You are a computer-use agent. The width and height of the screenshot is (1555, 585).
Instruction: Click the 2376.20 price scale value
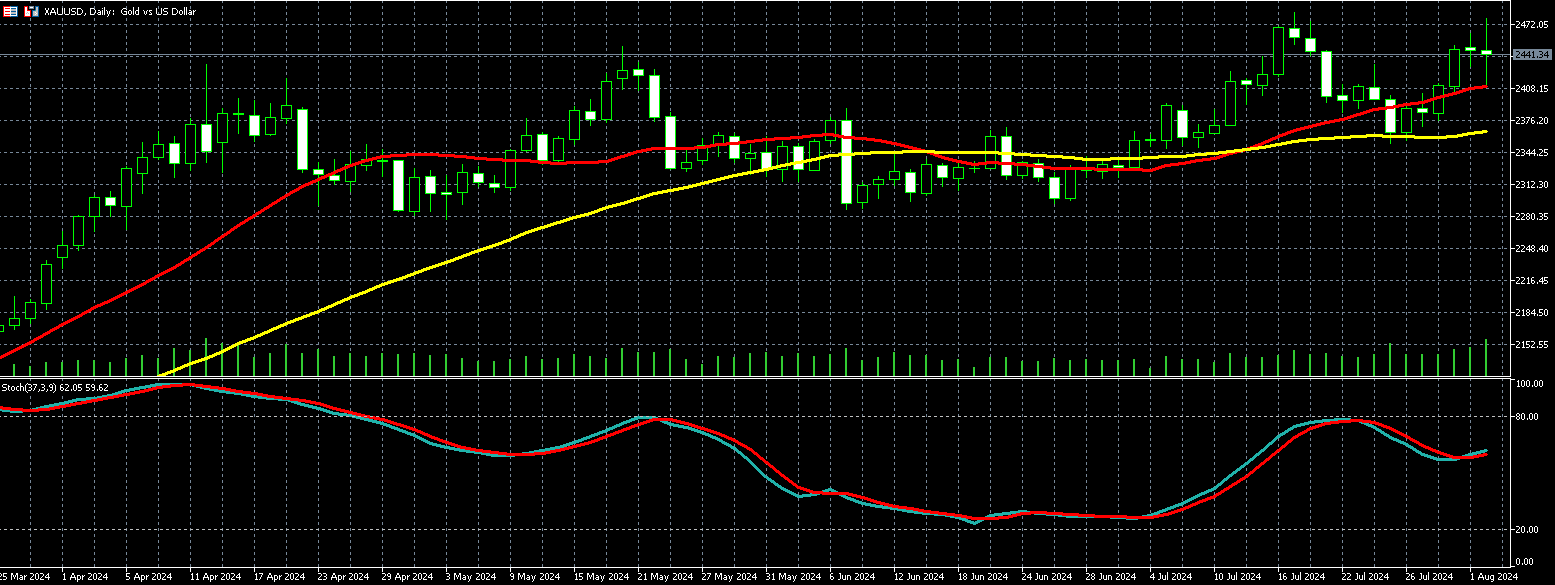(x=1532, y=120)
